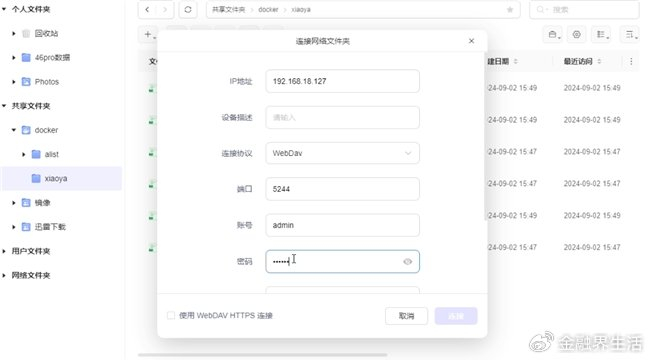Open the sort order icon
This screenshot has height=360, width=650.
(630, 34)
